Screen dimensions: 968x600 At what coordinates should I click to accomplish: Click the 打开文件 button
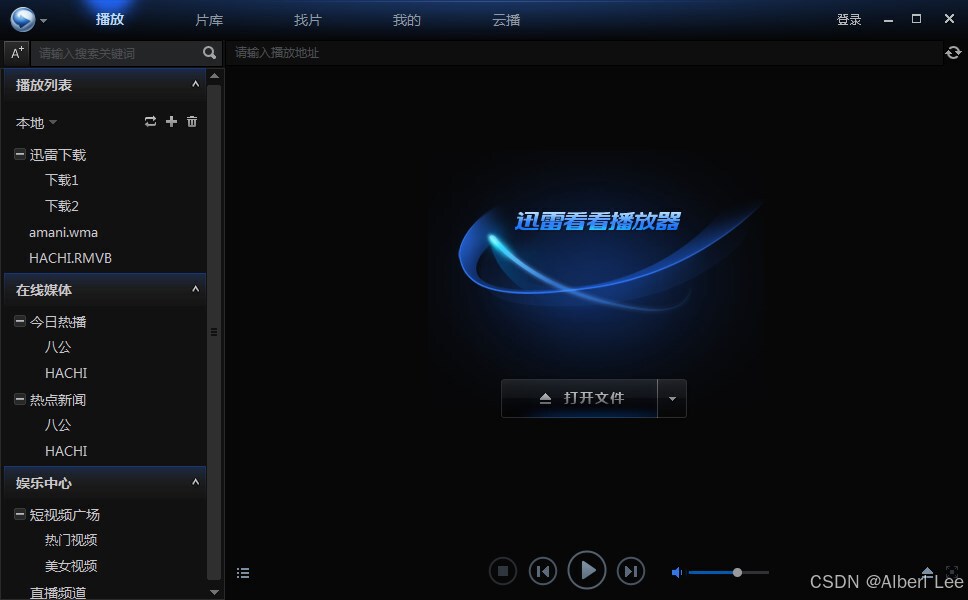(x=579, y=398)
